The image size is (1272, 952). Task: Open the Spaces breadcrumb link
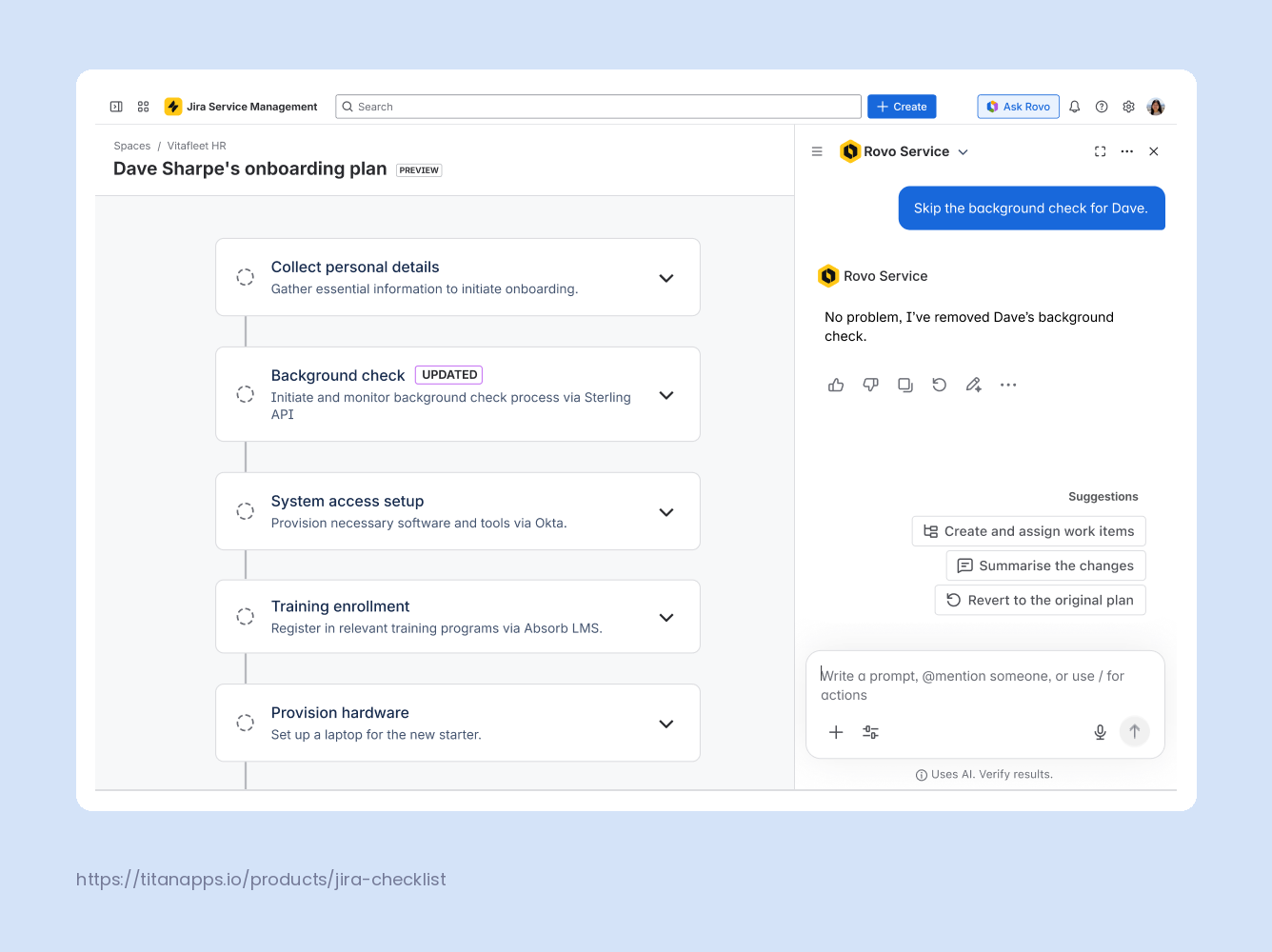pyautogui.click(x=132, y=146)
